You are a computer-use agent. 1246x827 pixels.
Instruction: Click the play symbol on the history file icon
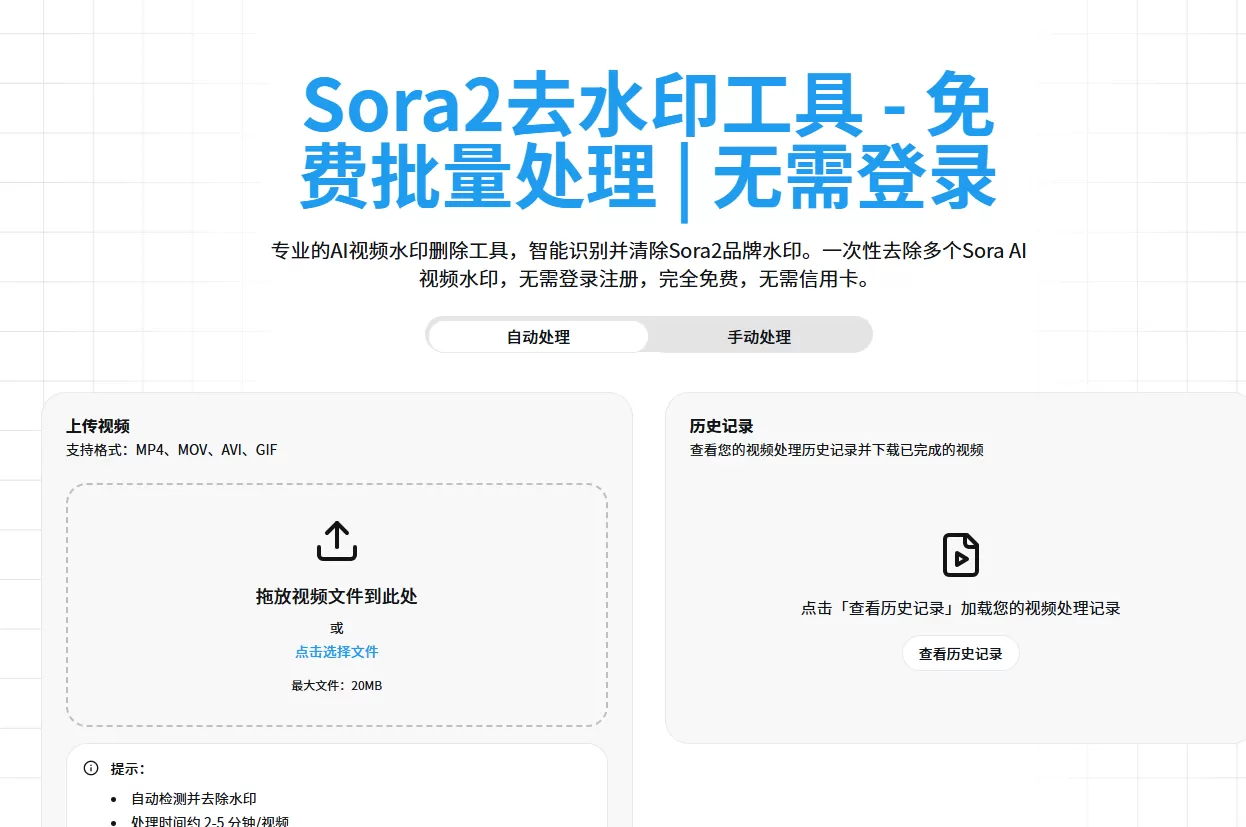[x=963, y=560]
